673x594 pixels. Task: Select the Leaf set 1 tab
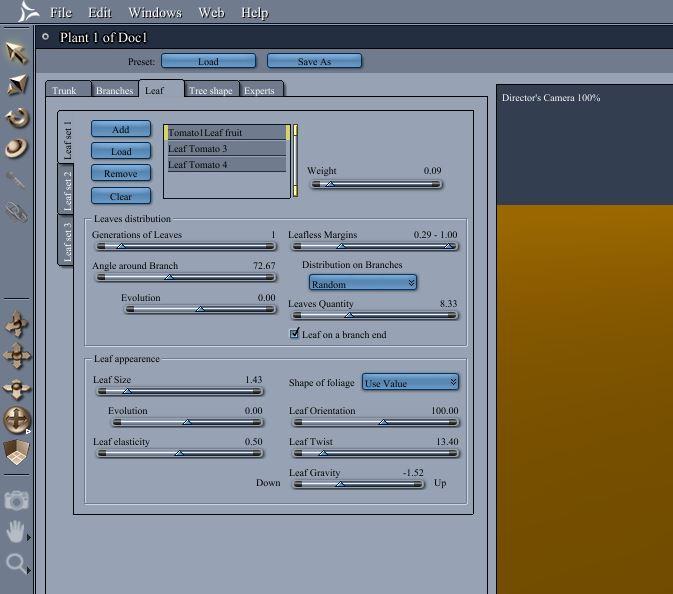point(66,138)
